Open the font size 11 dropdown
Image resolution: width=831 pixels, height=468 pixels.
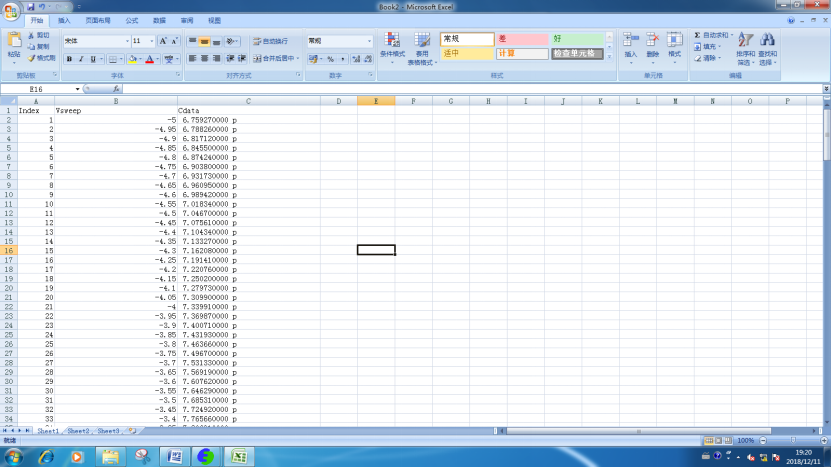point(152,41)
